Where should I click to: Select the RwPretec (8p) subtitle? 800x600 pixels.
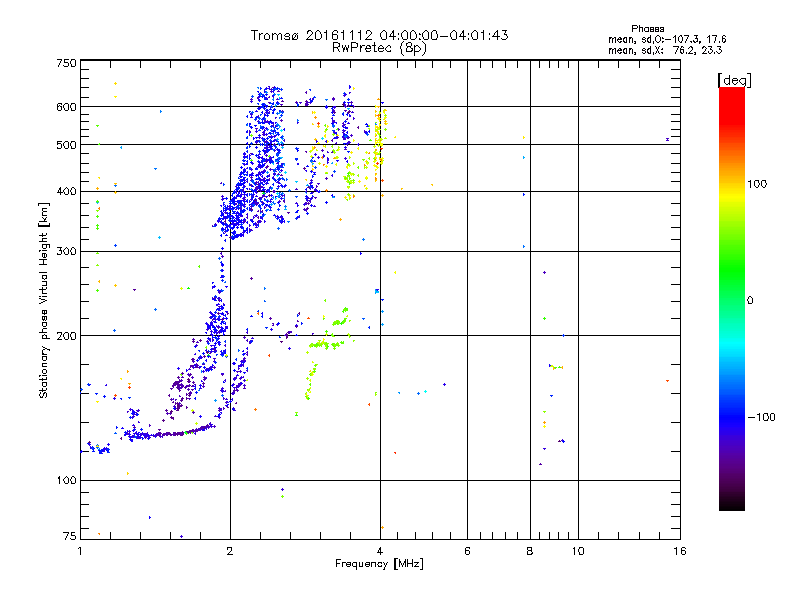[379, 47]
